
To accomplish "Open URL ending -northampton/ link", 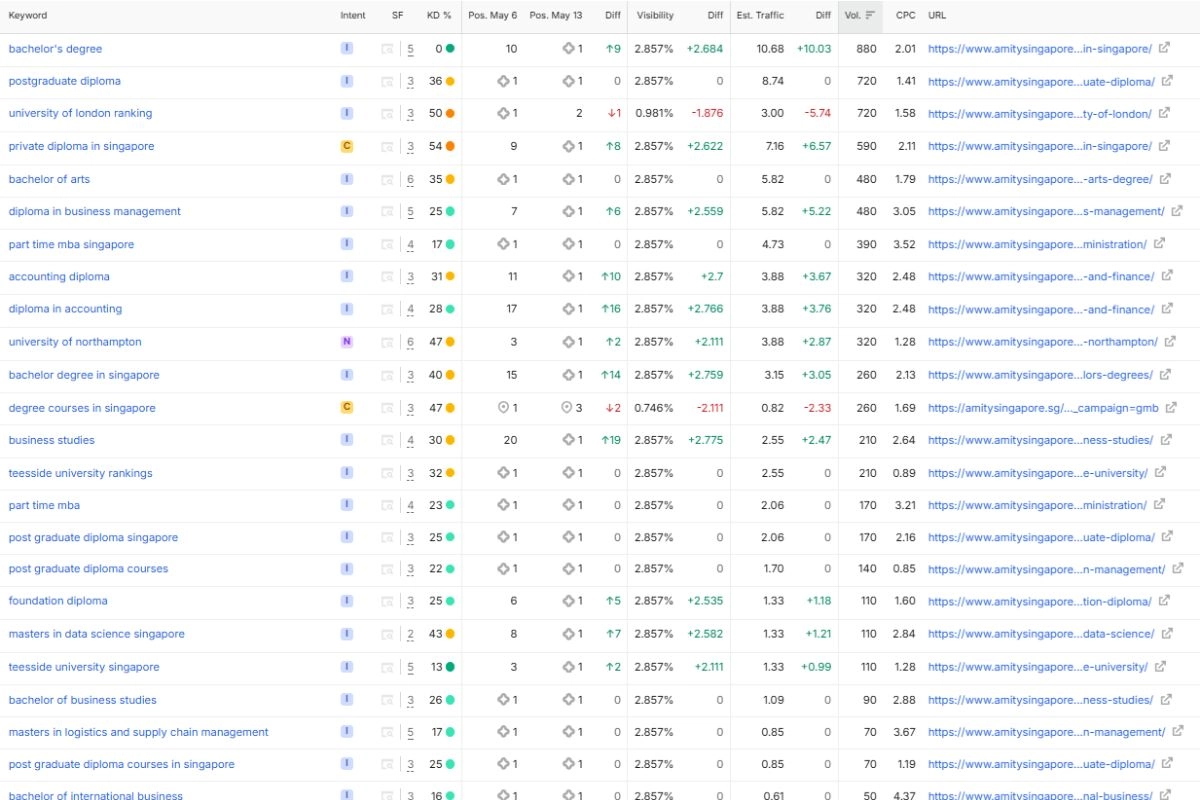I will tap(1042, 342).
